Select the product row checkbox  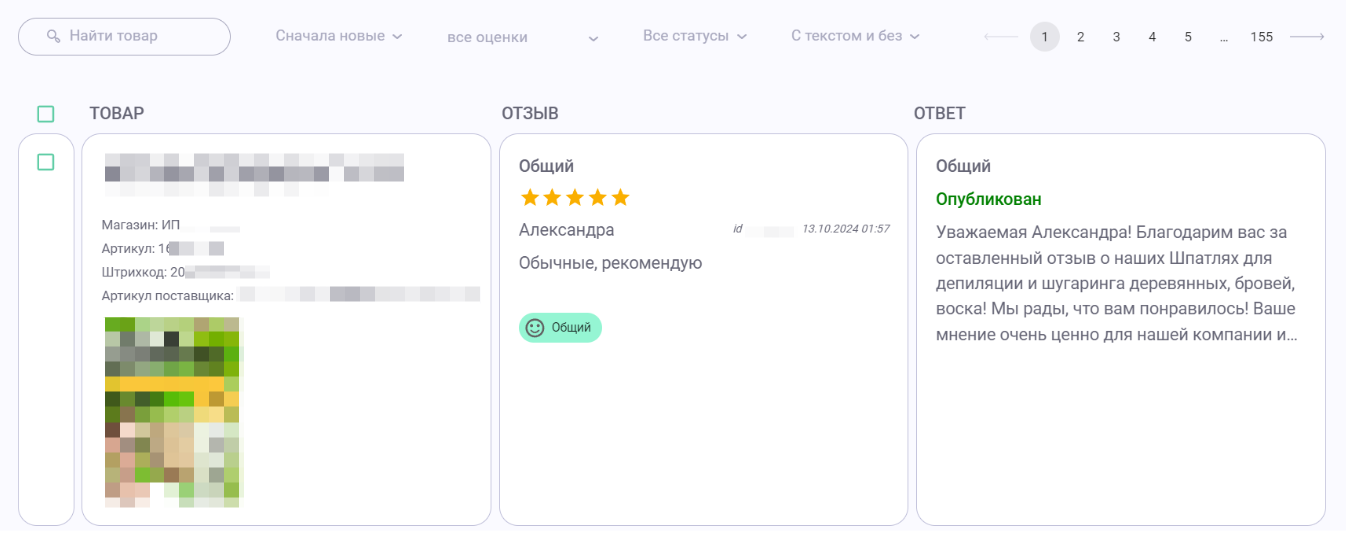(46, 162)
